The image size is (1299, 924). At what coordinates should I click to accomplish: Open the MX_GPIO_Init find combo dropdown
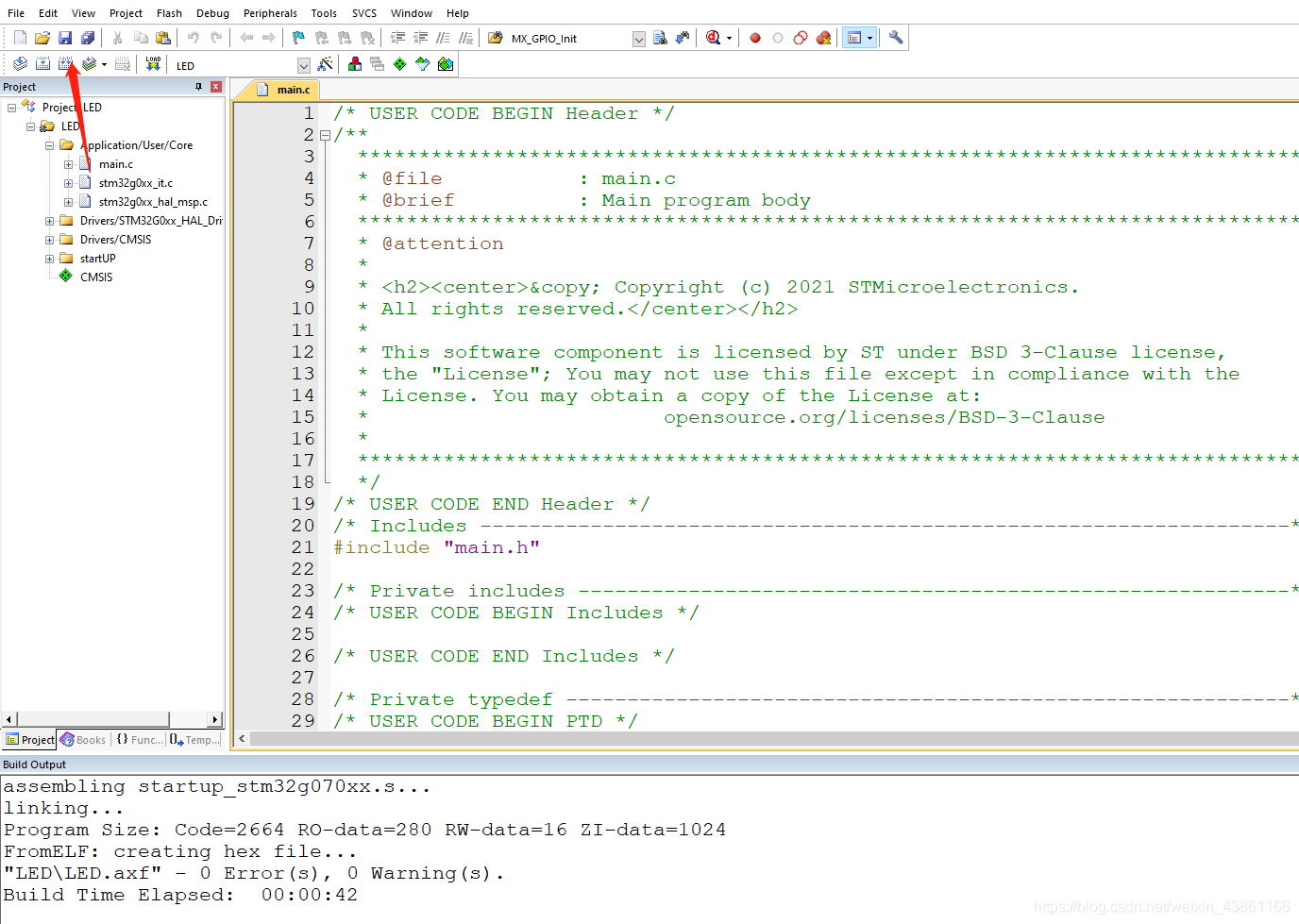[639, 39]
